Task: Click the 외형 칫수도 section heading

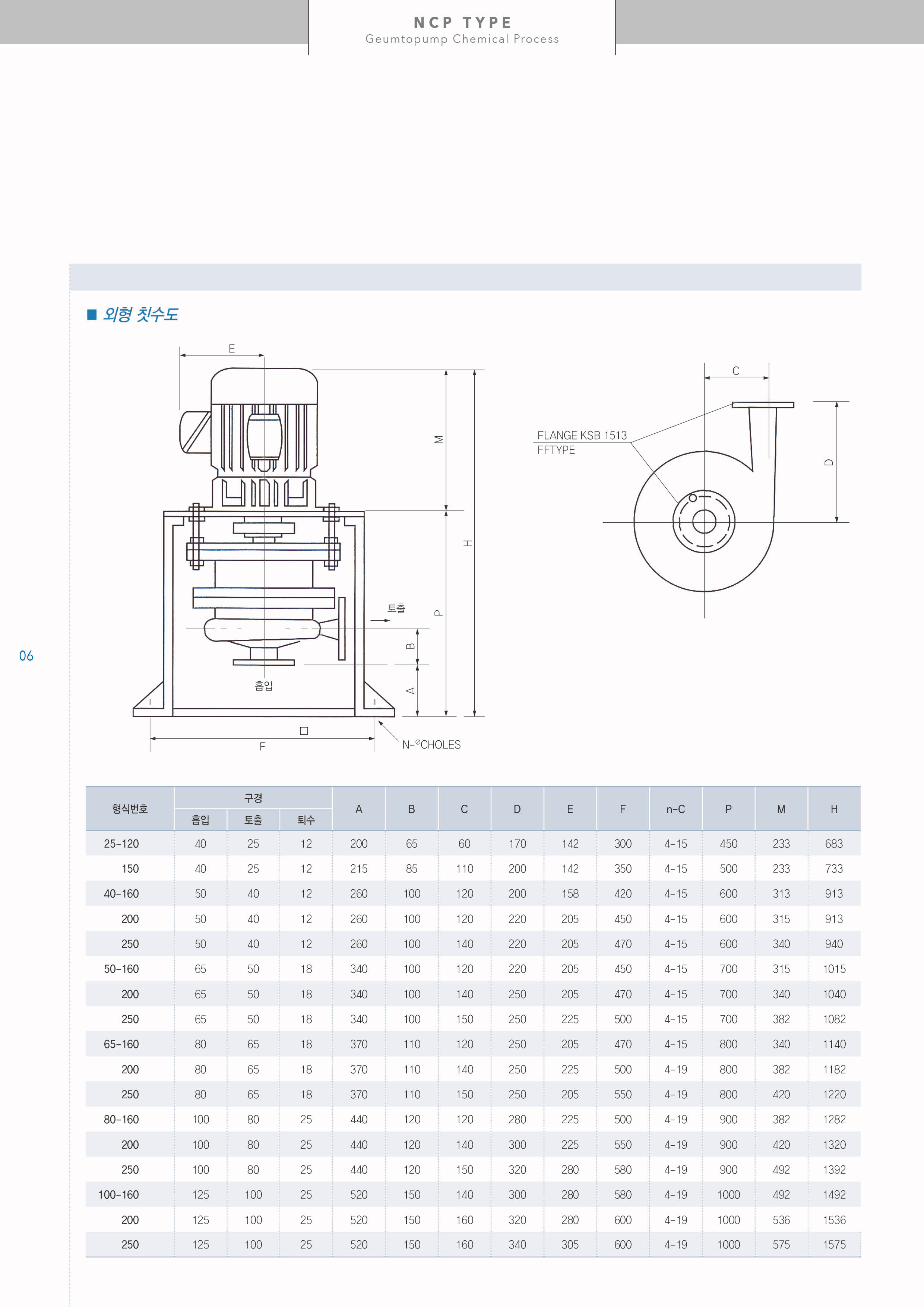Action: 140,314
